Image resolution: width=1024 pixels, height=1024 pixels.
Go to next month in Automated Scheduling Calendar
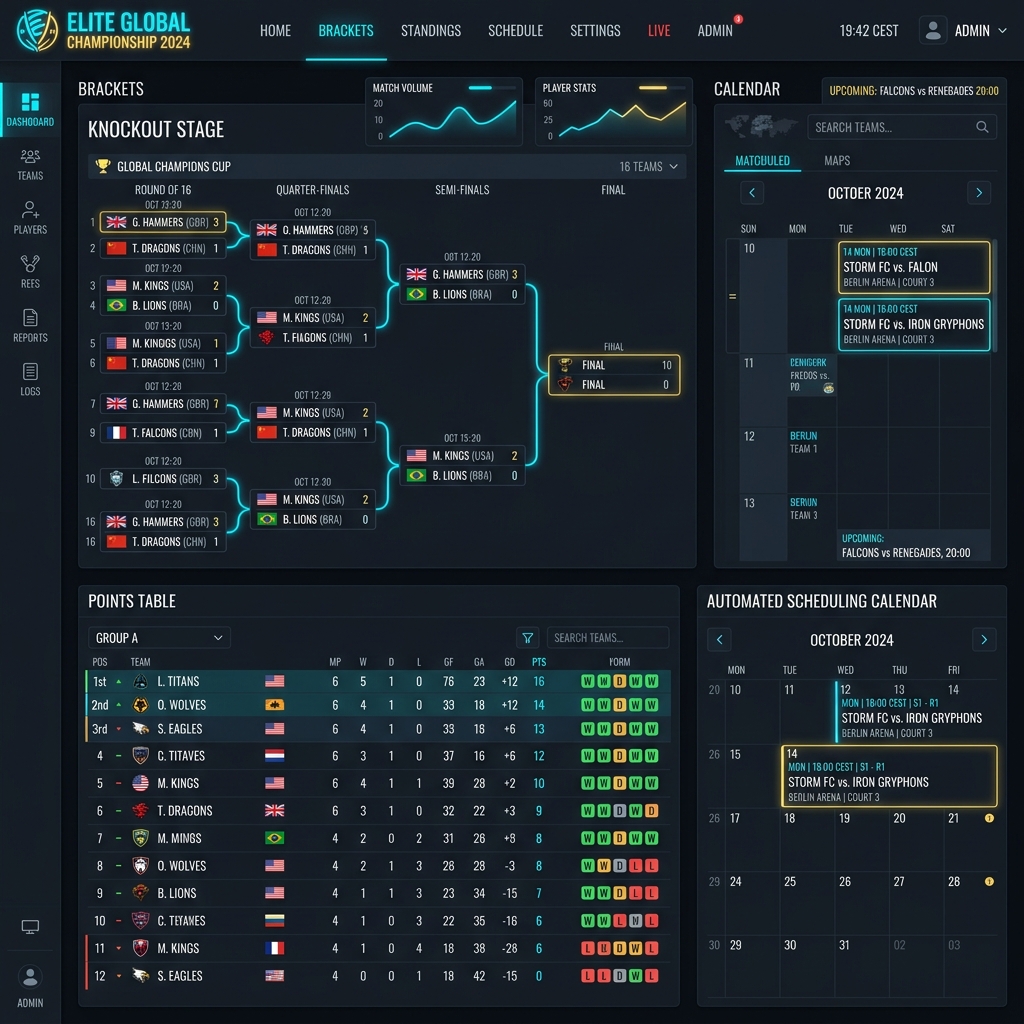984,639
